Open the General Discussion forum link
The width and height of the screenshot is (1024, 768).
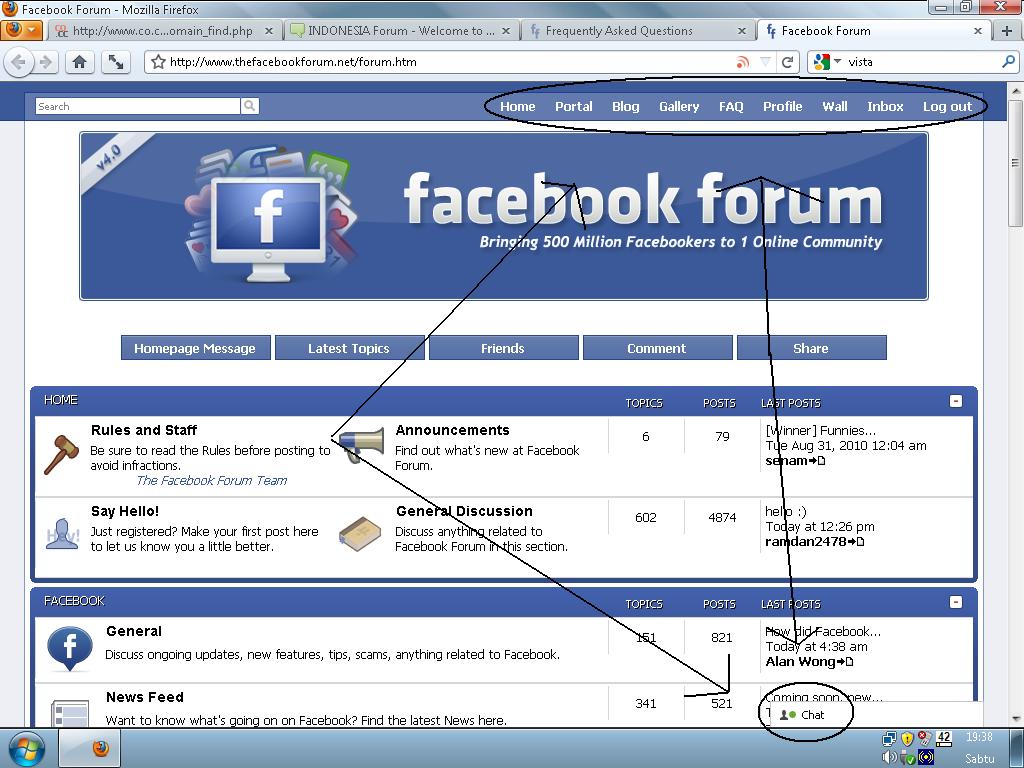click(x=464, y=511)
